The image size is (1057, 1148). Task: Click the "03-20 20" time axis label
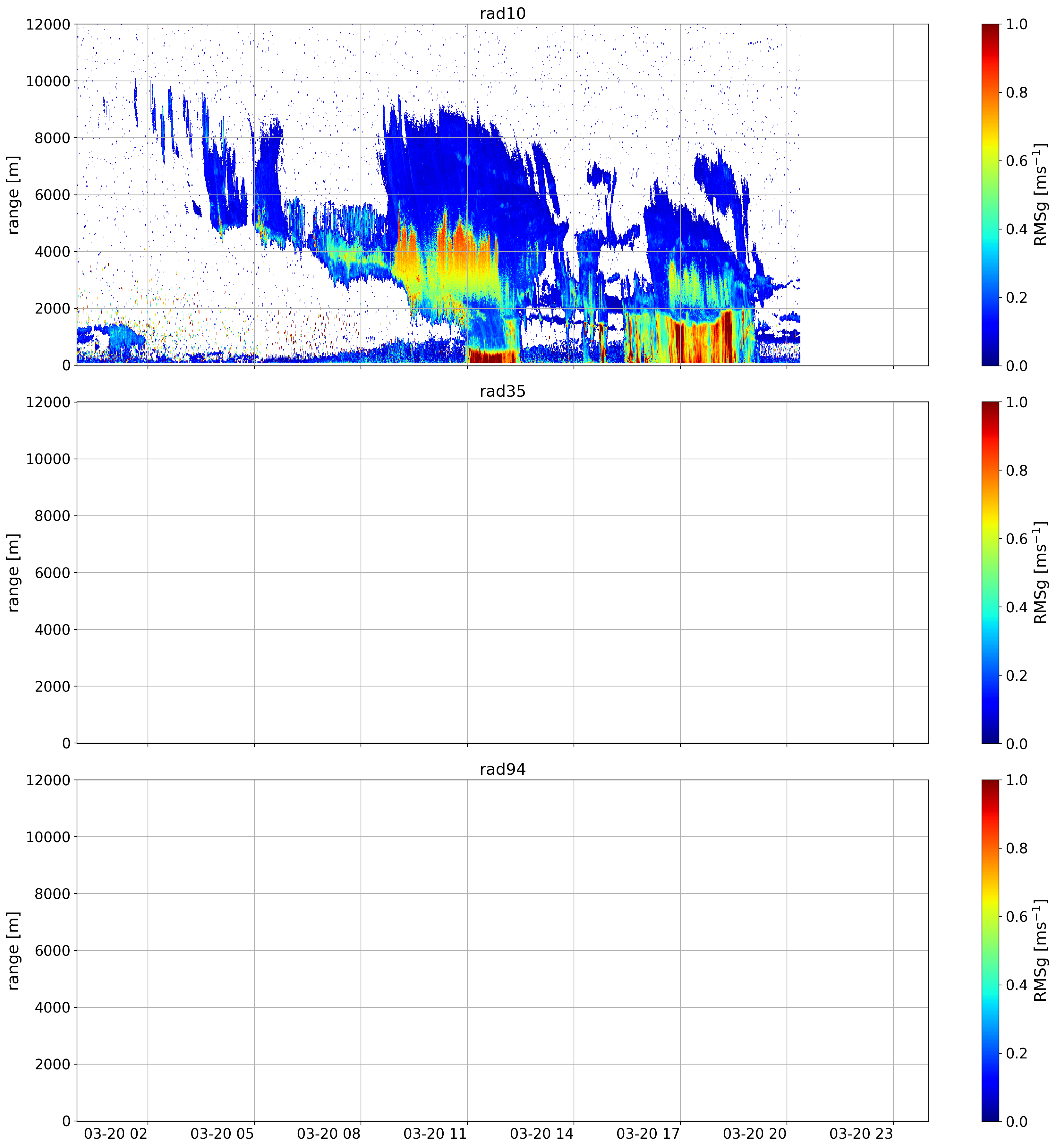755,1134
